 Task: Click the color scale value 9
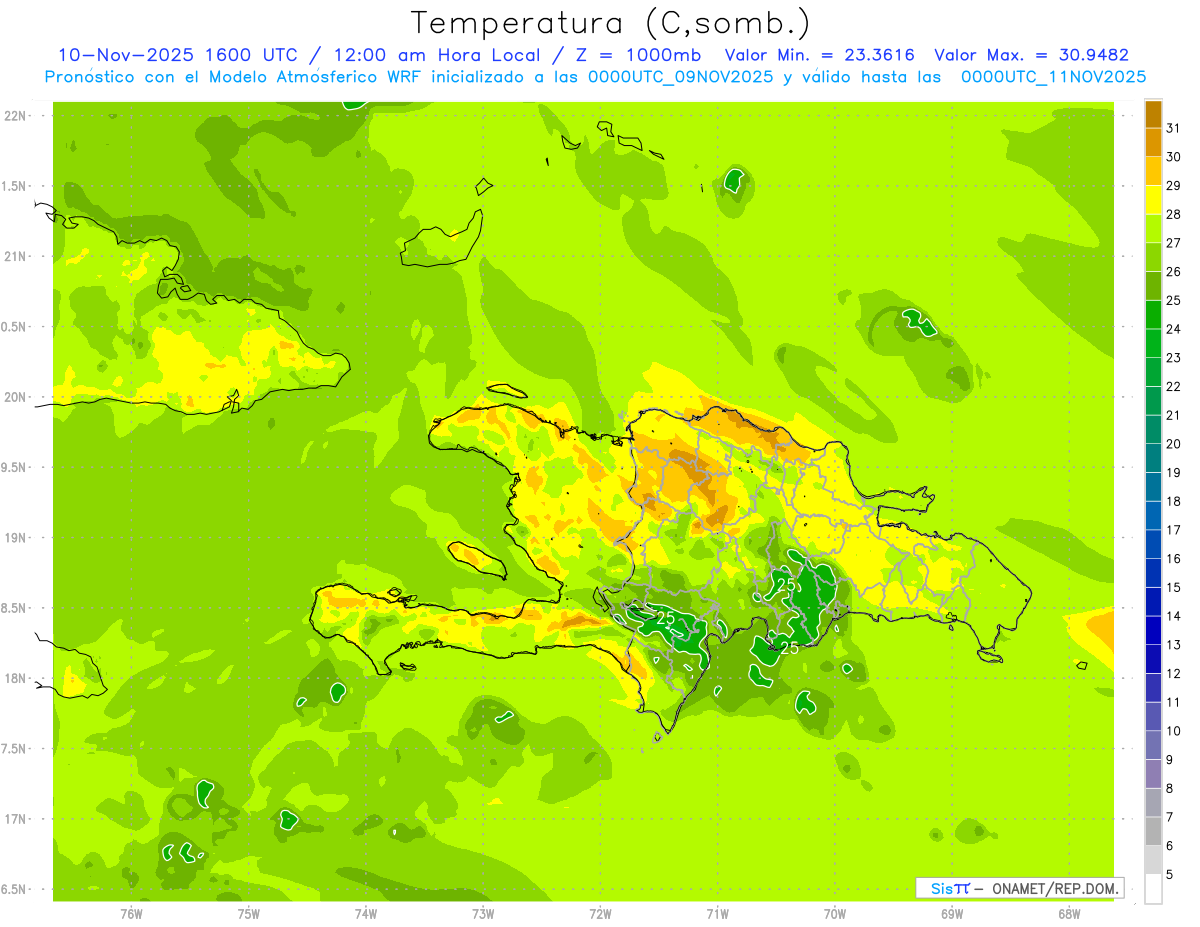[1170, 760]
